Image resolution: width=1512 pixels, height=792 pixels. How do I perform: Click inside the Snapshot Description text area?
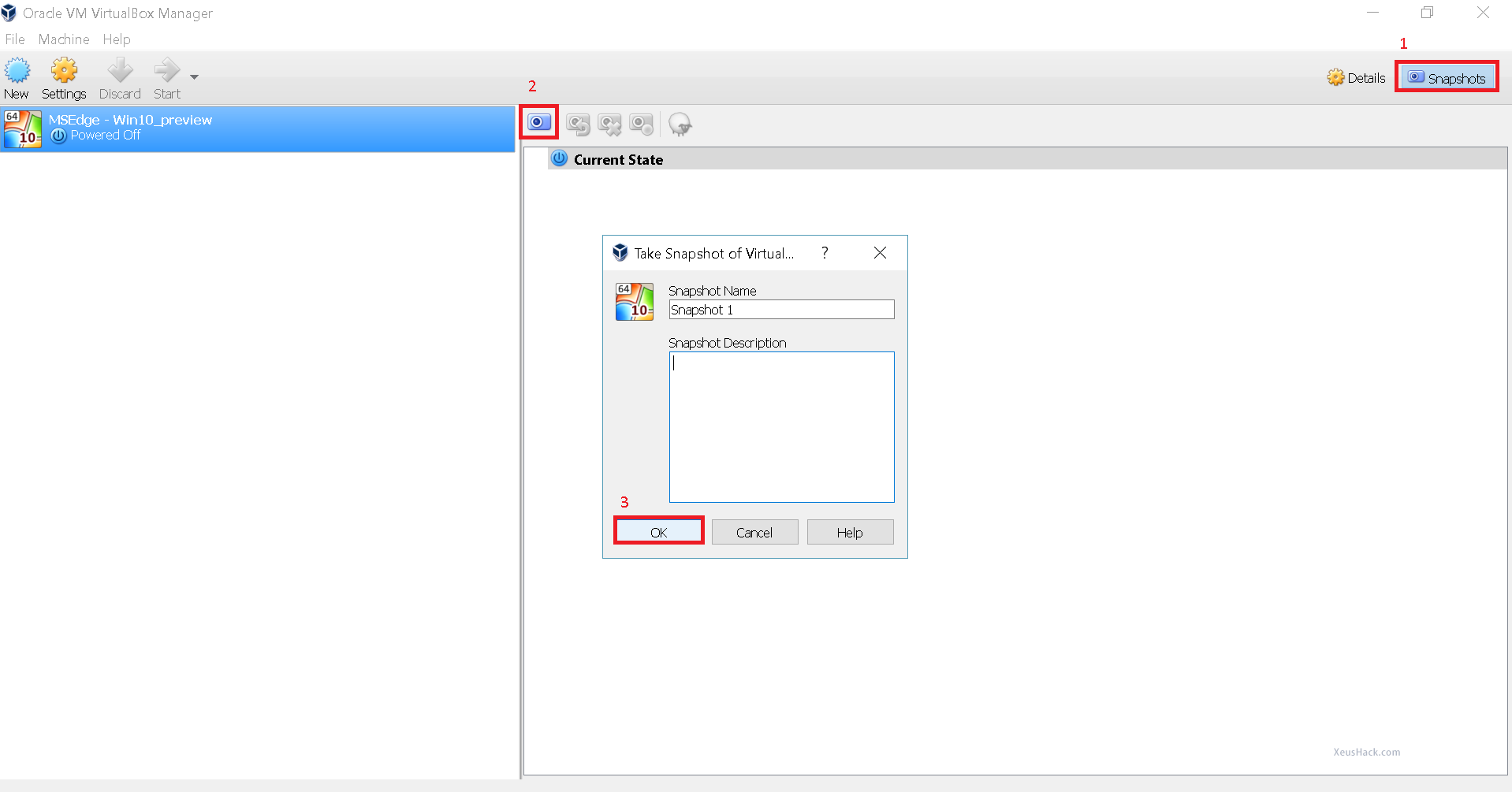click(x=781, y=426)
